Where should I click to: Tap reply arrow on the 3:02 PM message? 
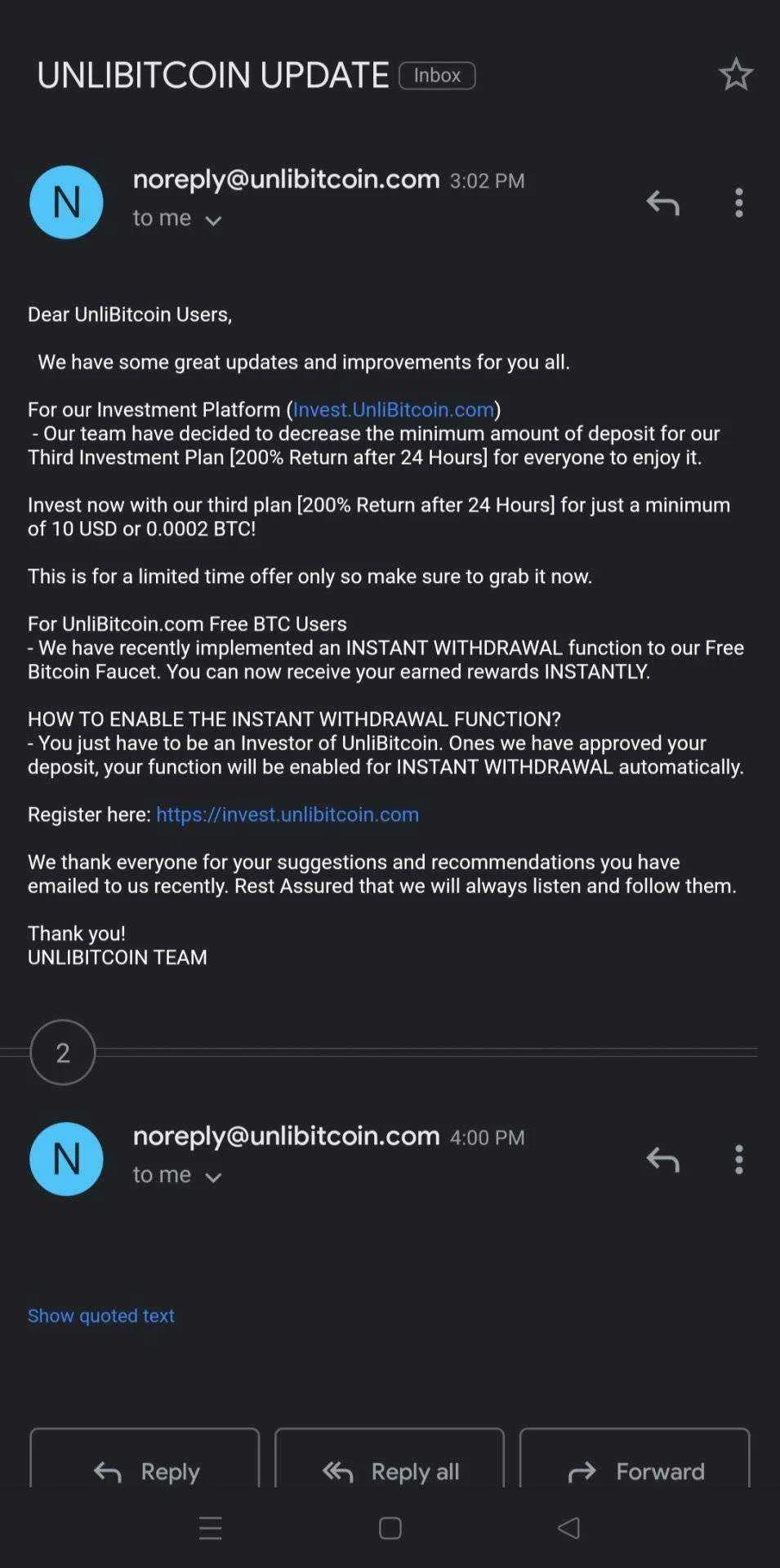662,203
